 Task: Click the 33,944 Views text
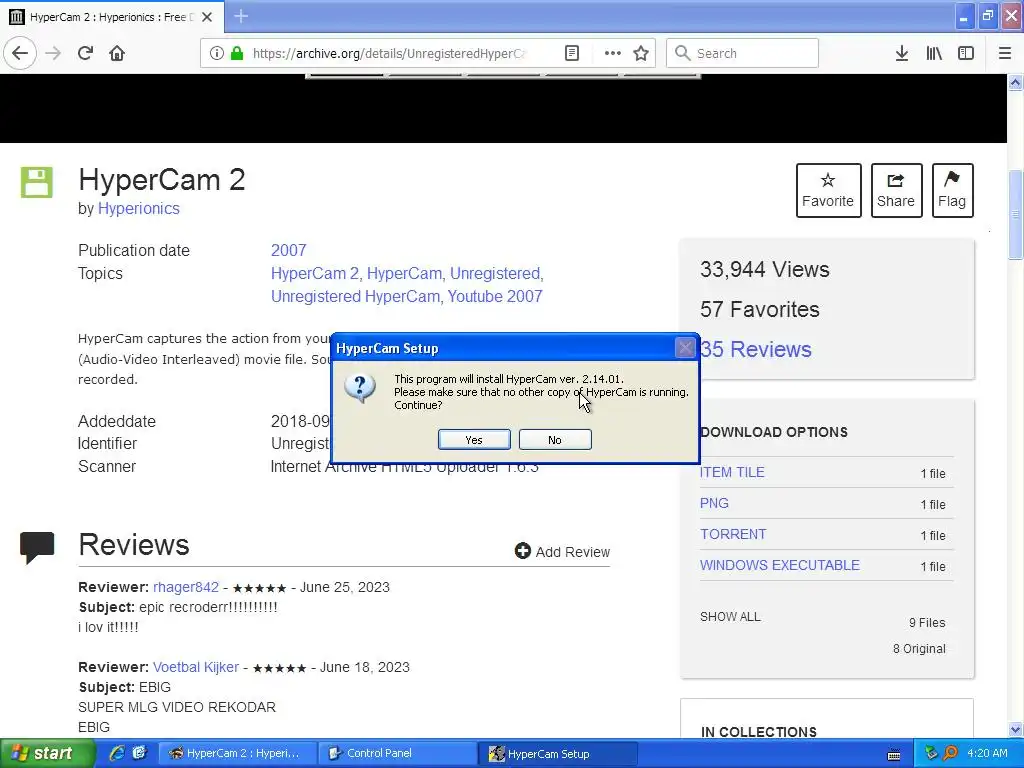click(764, 270)
